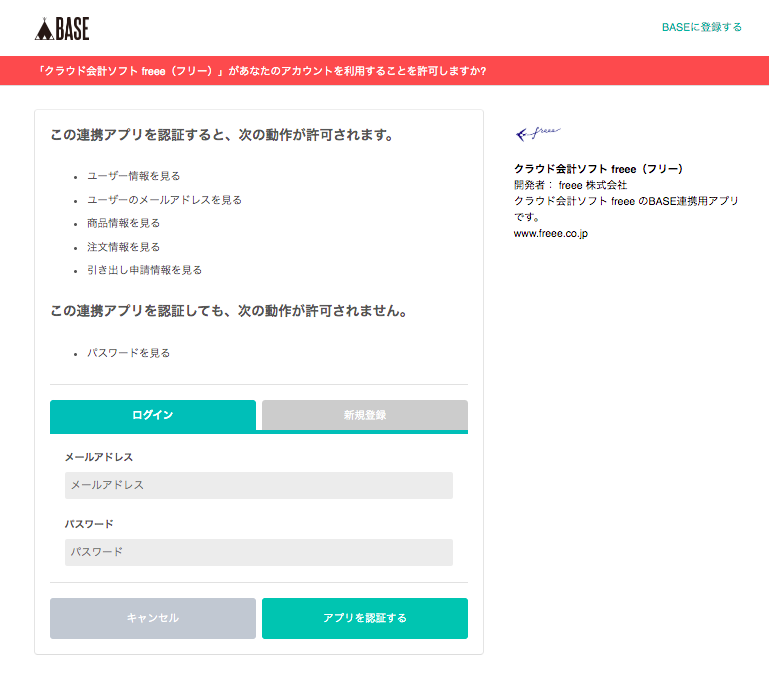Select the 商品情報を見る permission text
This screenshot has width=769, height=688.
(x=123, y=223)
